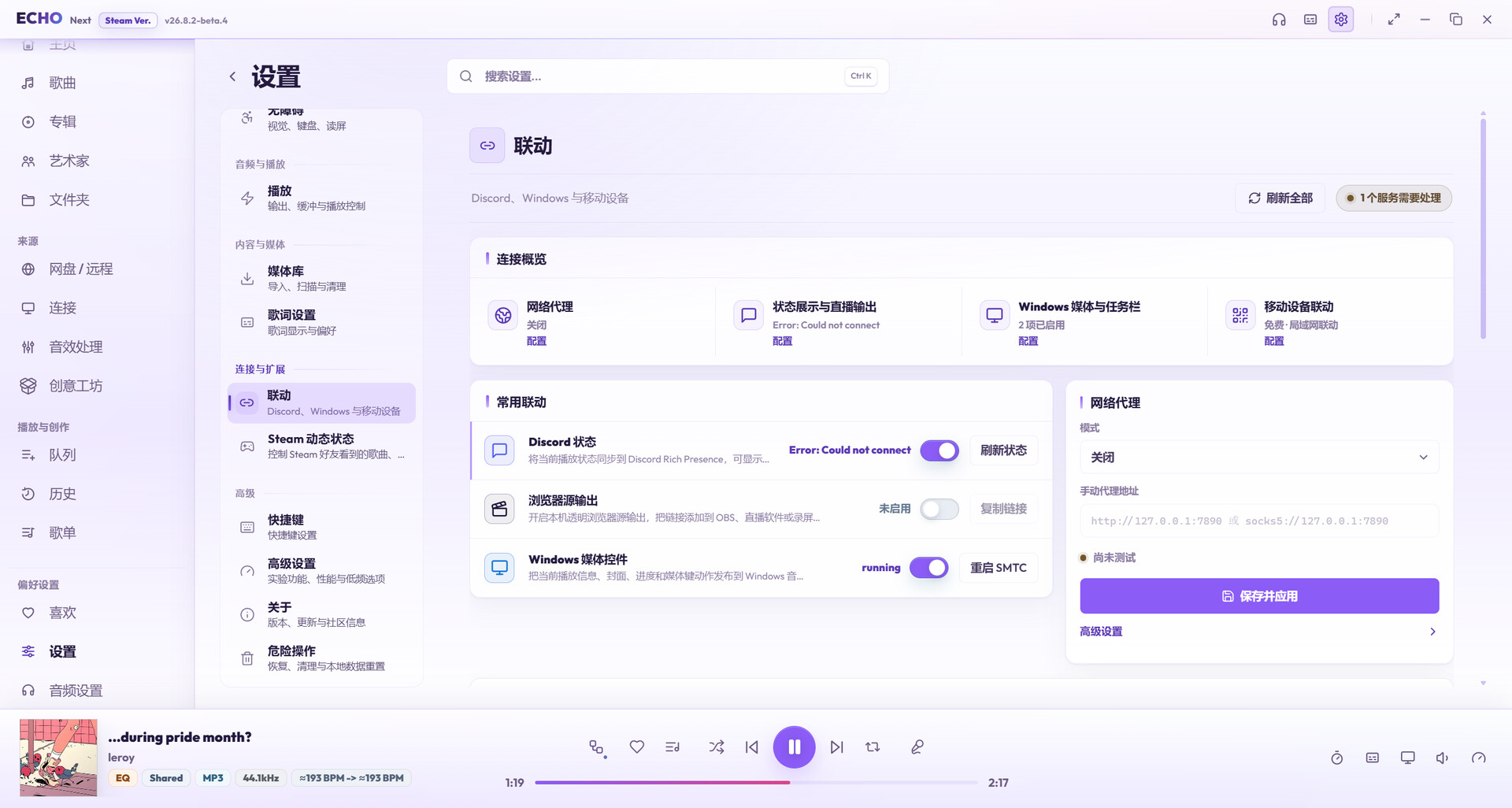1512x808 pixels.
Task: Click 保存并应用 button
Action: pos(1259,596)
